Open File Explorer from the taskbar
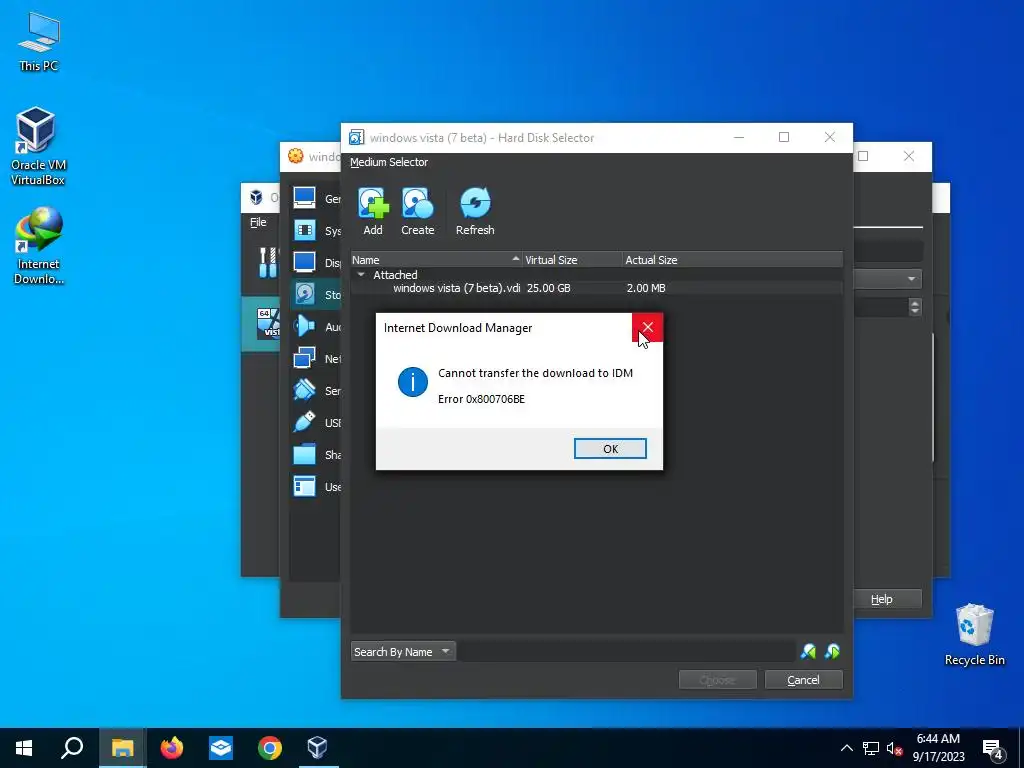This screenshot has height=768, width=1024. tap(122, 748)
